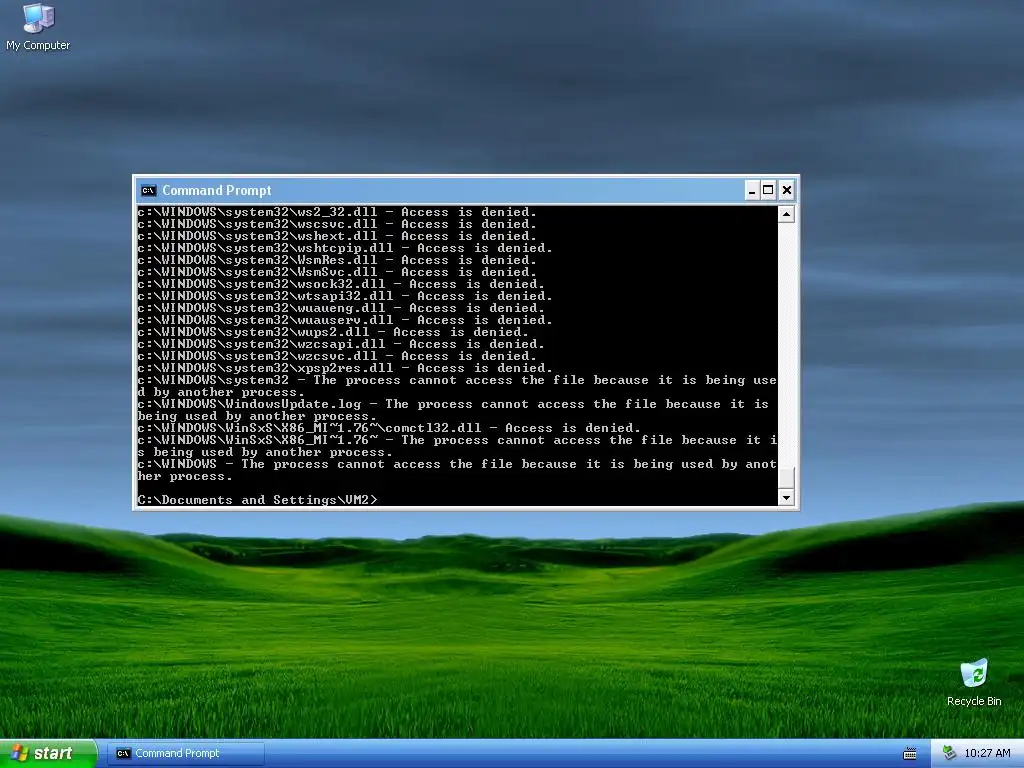
Task: Click the wshtcpip.dll access denied line
Action: 345,248
